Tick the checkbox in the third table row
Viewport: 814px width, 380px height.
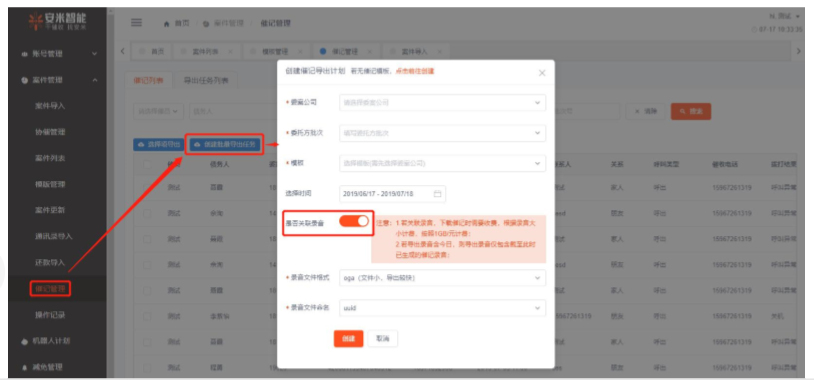pyautogui.click(x=147, y=239)
